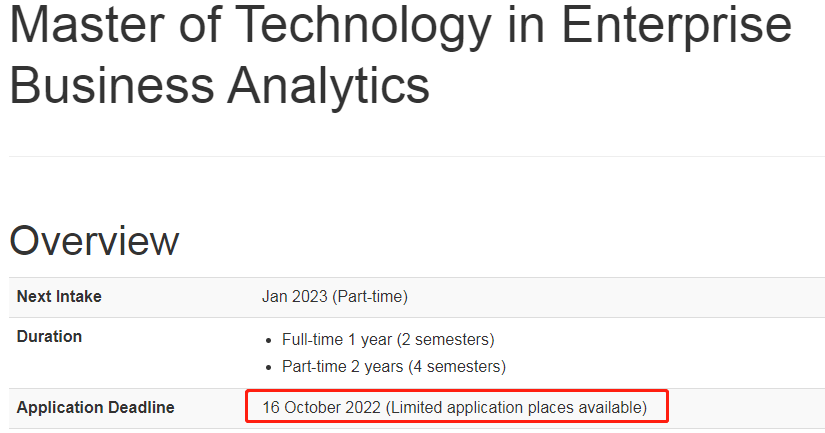
Task: Click the "Jan 2023" intake value
Action: tap(295, 297)
